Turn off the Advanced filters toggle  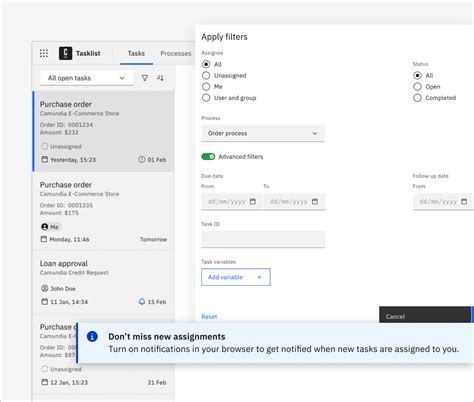tap(208, 157)
